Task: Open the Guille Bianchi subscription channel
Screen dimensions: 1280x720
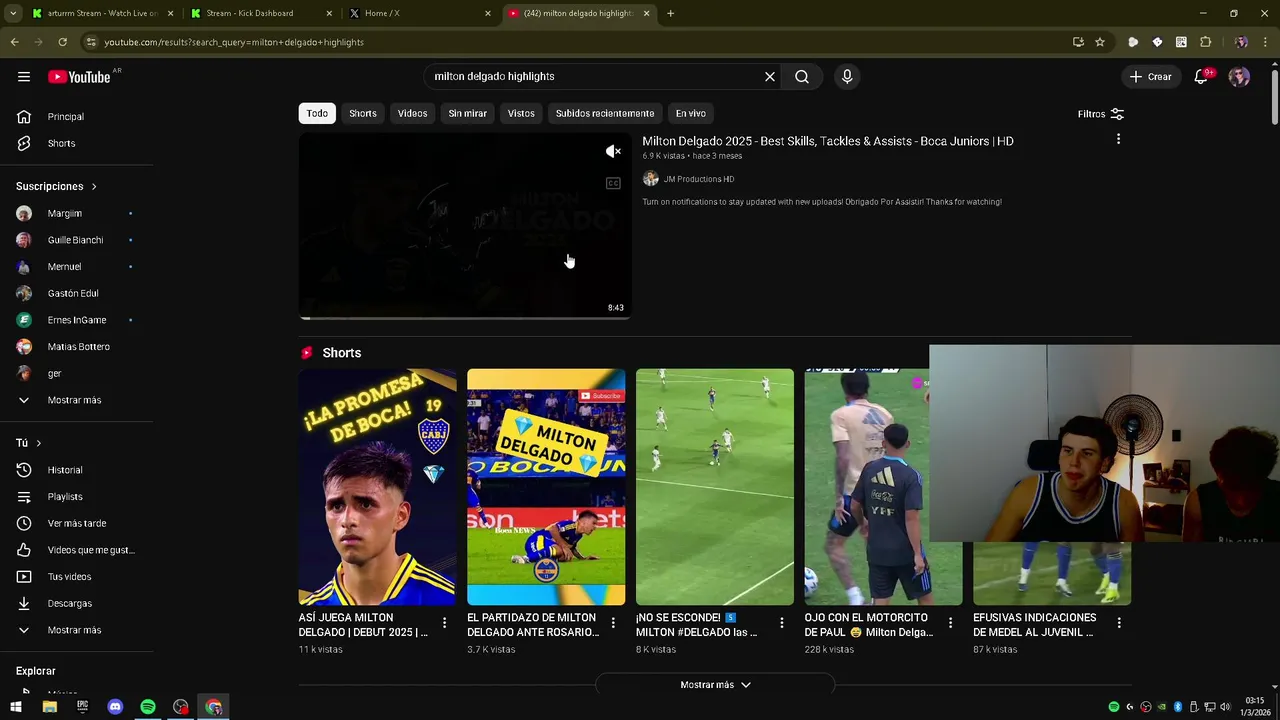Action: click(77, 240)
